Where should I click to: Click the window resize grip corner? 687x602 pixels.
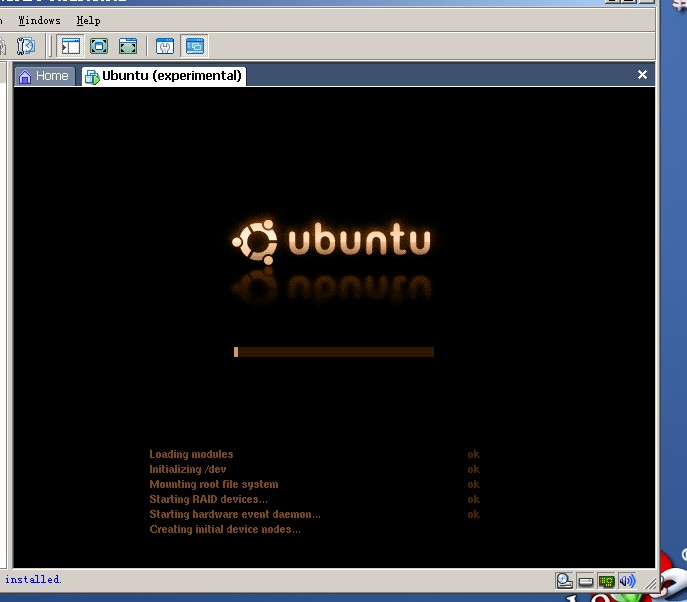point(651,583)
